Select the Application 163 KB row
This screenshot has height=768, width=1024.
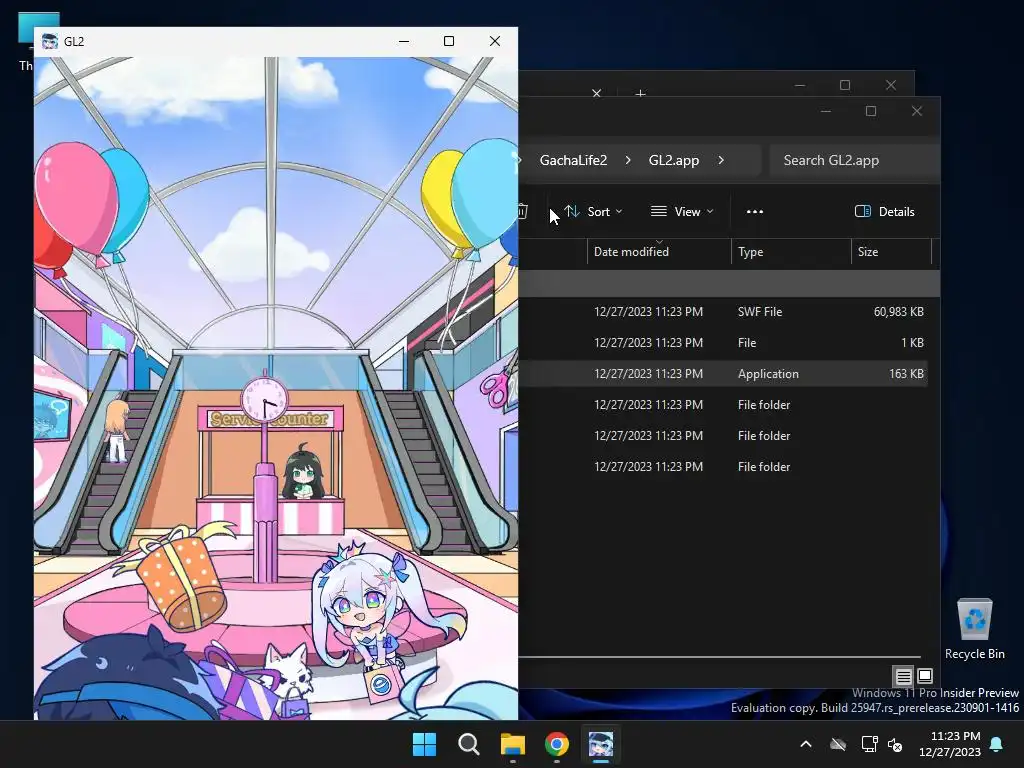coord(723,374)
